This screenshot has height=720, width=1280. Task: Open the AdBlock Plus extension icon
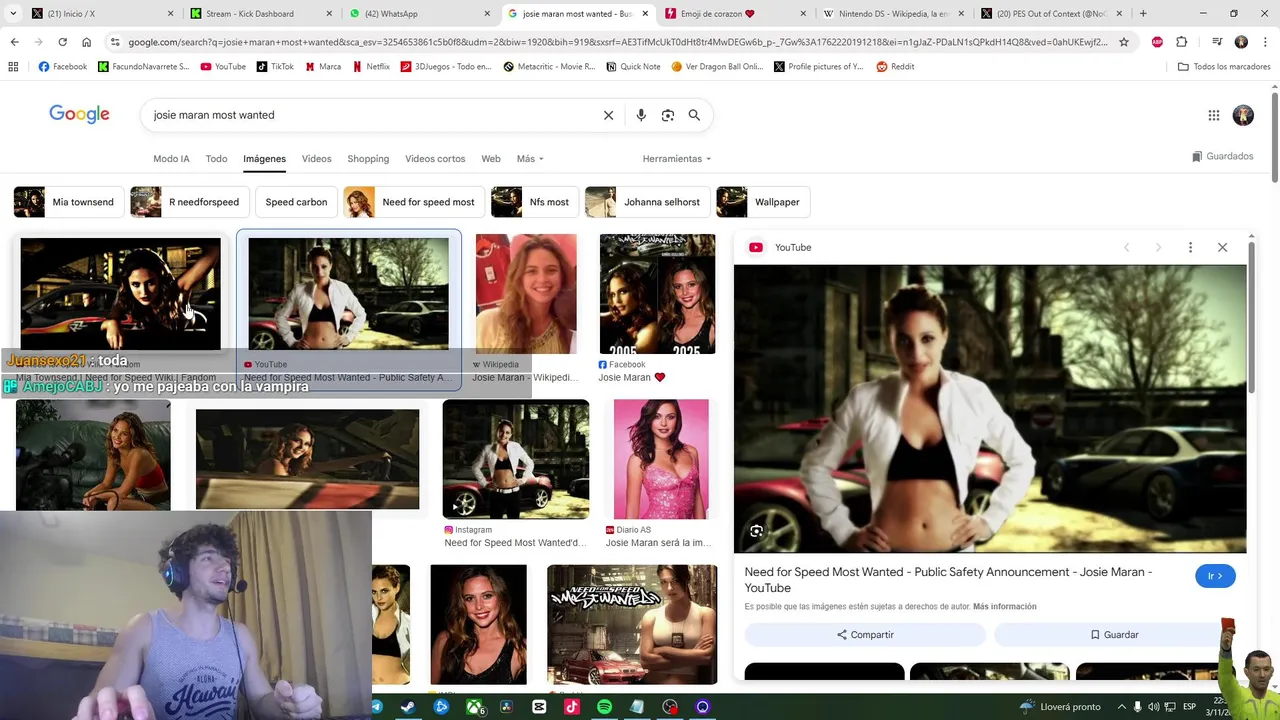pyautogui.click(x=1157, y=42)
